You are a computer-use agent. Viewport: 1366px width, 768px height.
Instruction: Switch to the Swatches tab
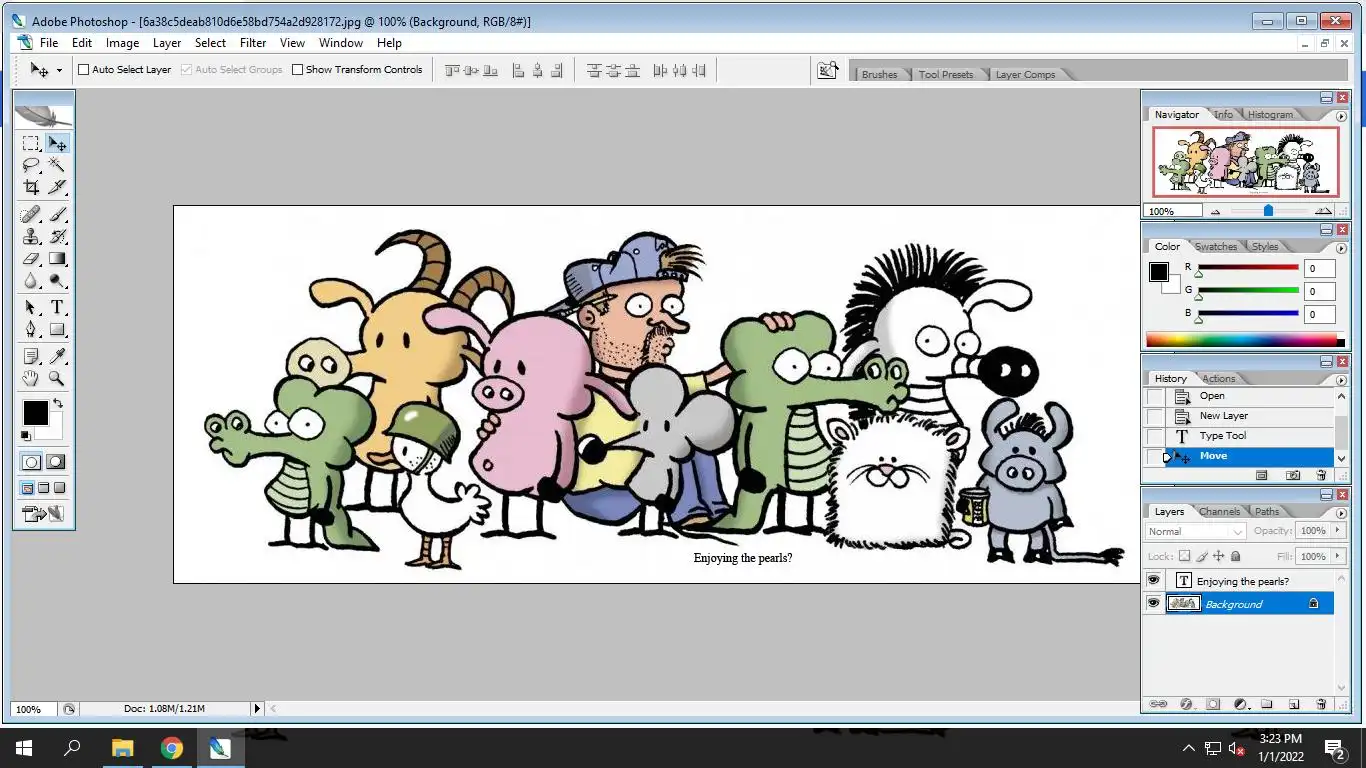(x=1216, y=247)
